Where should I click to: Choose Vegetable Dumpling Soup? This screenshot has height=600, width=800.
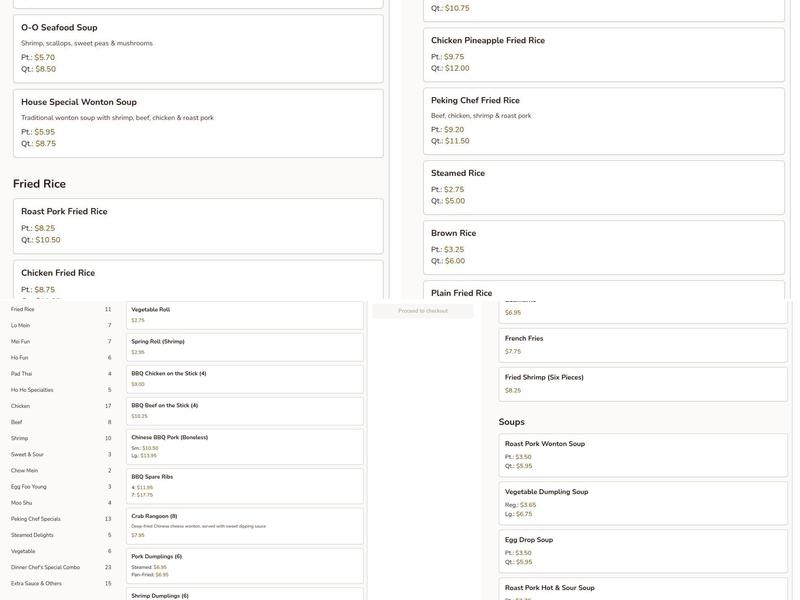click(x=643, y=503)
